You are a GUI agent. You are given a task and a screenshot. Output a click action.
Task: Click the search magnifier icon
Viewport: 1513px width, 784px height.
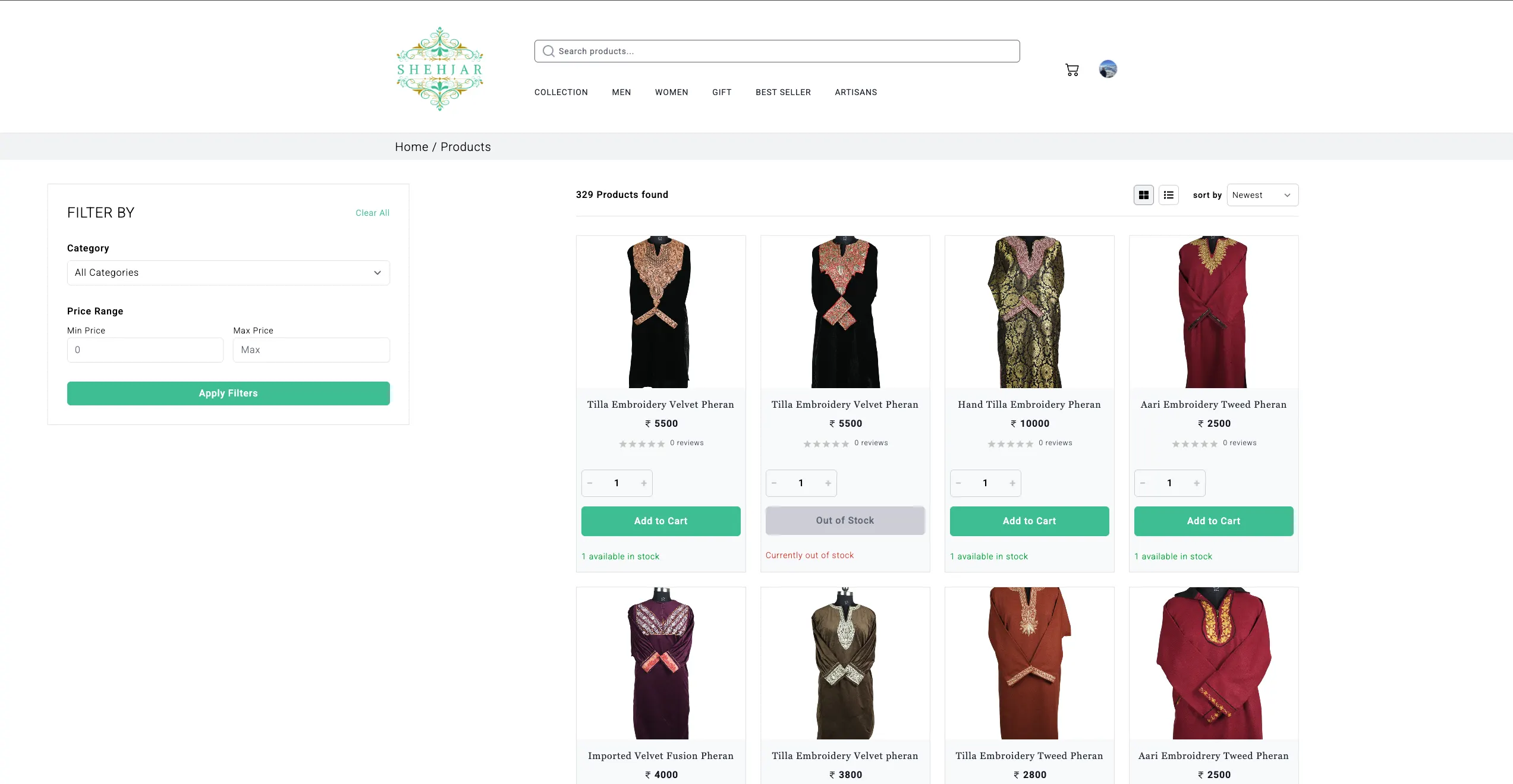coord(548,51)
